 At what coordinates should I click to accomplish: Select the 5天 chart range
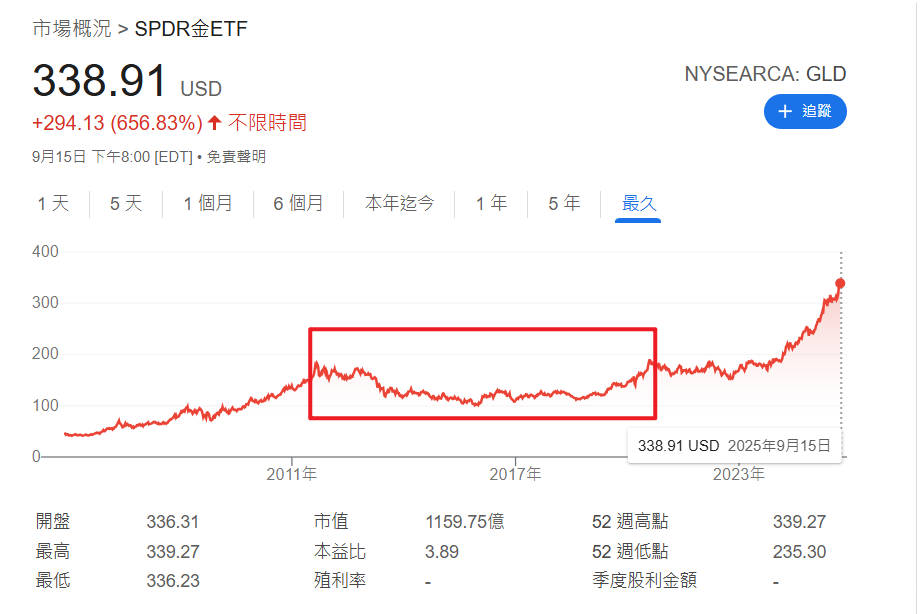pyautogui.click(x=126, y=204)
